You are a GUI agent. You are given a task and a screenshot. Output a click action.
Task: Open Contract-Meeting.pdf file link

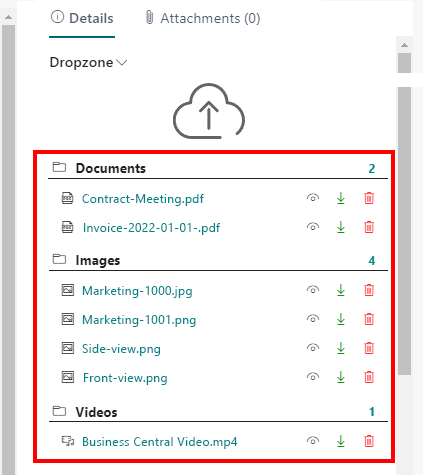click(143, 199)
